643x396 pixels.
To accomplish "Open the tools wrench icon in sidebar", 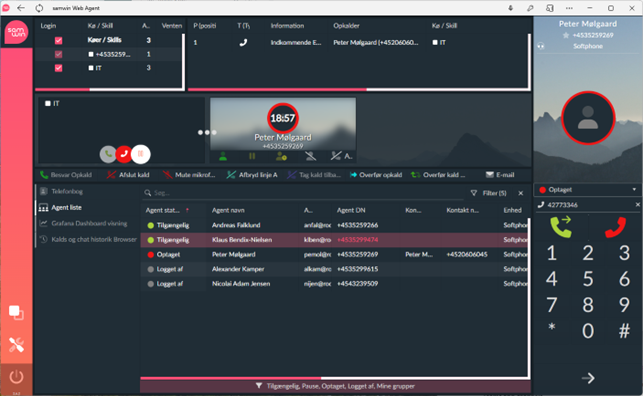I will pos(16,345).
